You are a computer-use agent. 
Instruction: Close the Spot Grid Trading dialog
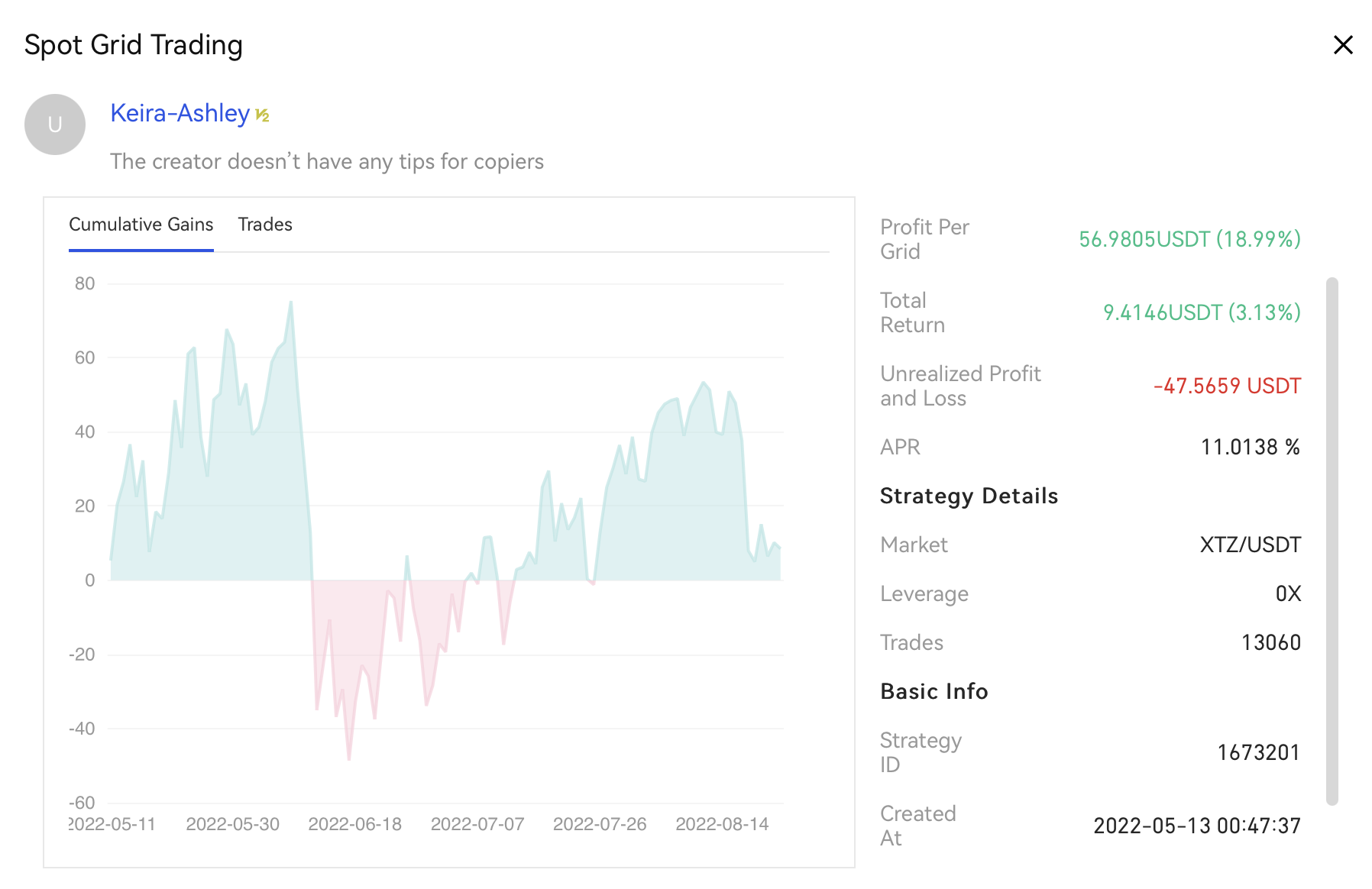coord(1342,45)
